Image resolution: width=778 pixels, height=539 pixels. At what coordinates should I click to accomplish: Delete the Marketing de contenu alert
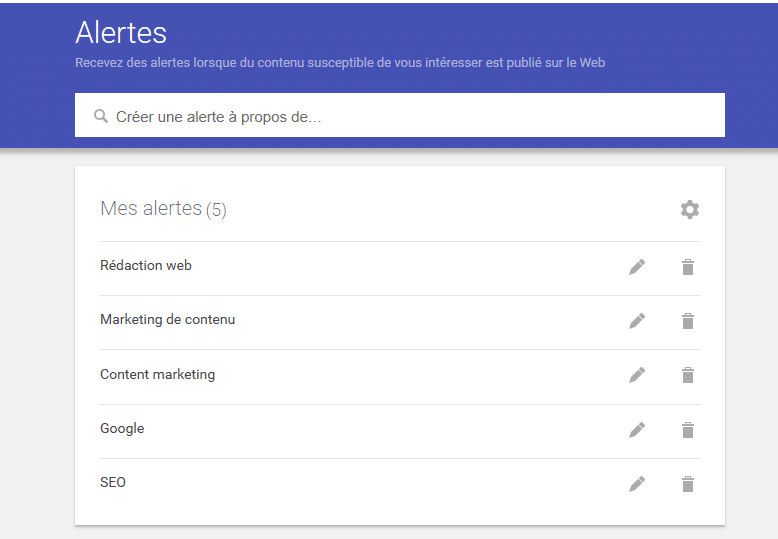[x=688, y=321]
